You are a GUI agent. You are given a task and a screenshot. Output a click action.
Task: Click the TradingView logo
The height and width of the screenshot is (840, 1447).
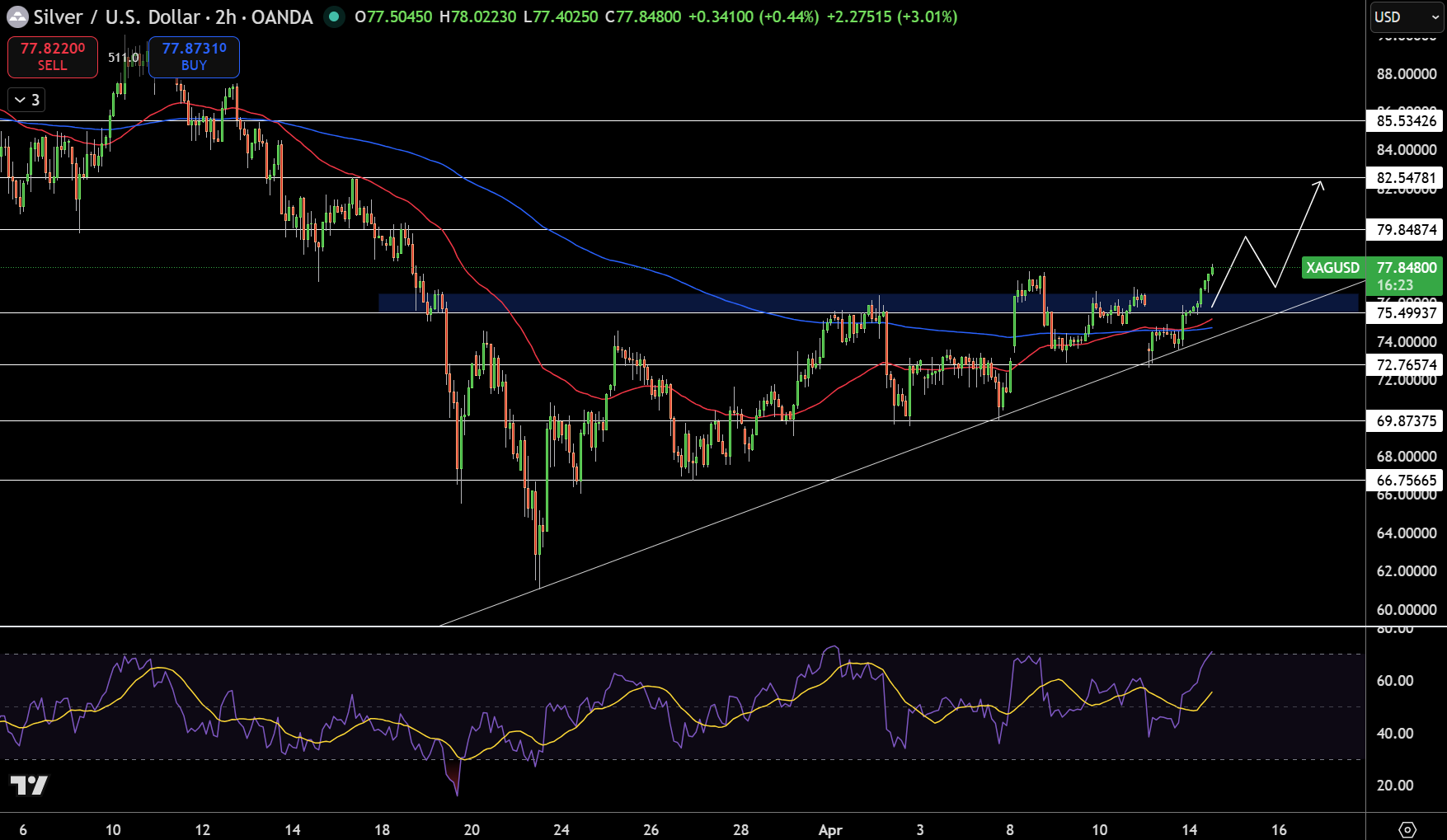29,785
